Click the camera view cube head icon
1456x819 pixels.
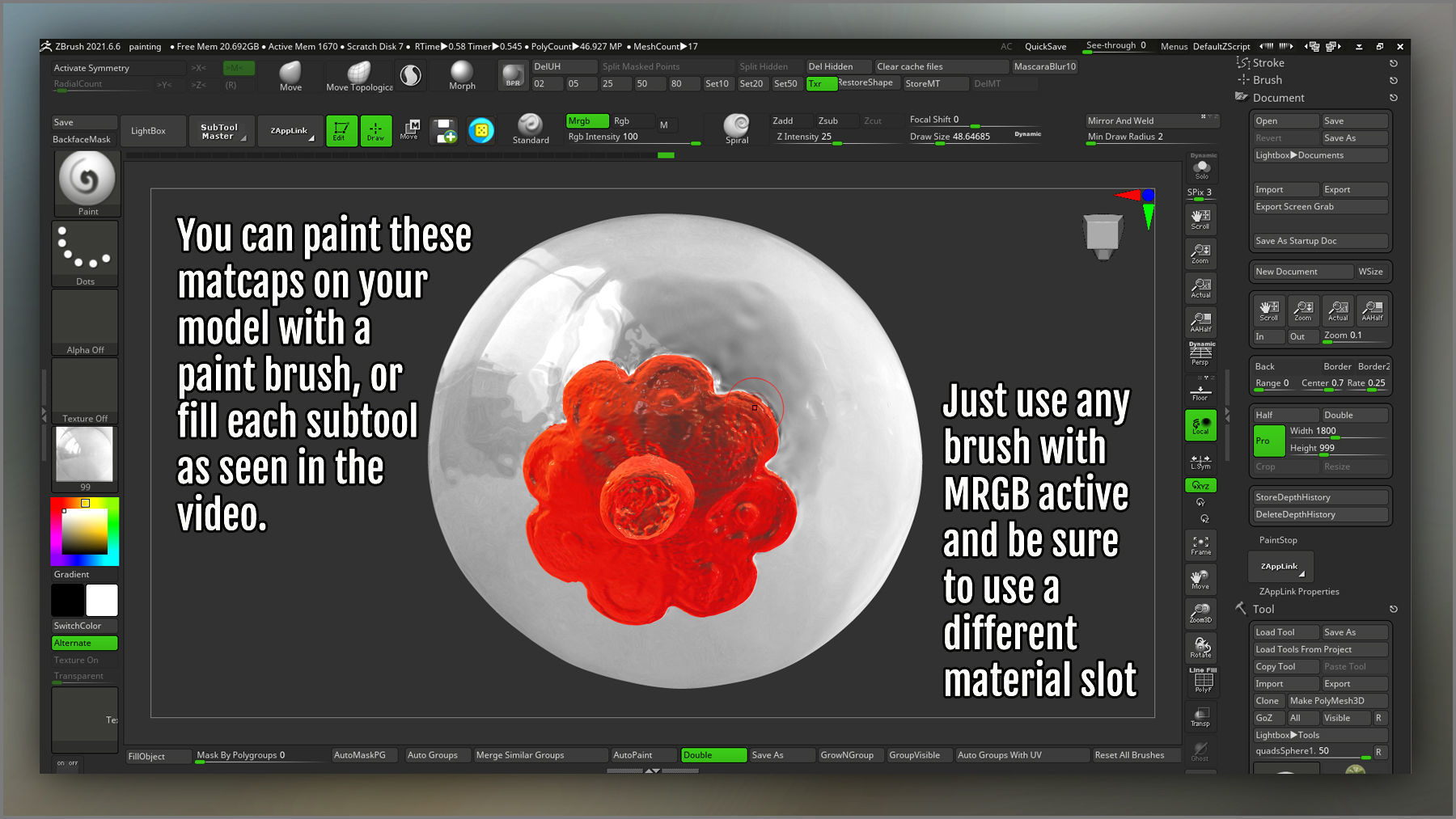pyautogui.click(x=1103, y=236)
